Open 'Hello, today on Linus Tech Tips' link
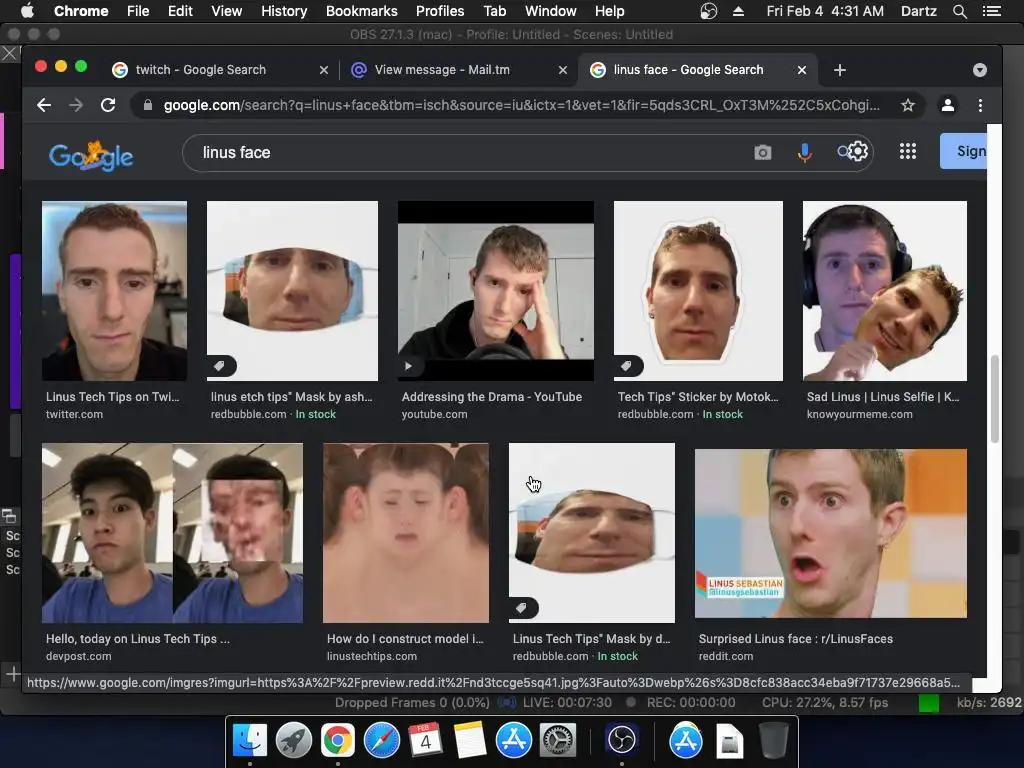The width and height of the screenshot is (1024, 768). pyautogui.click(x=138, y=639)
